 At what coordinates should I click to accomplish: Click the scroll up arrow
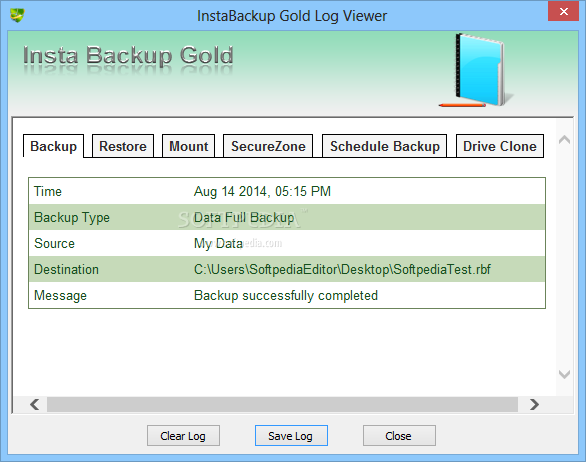pyautogui.click(x=564, y=140)
